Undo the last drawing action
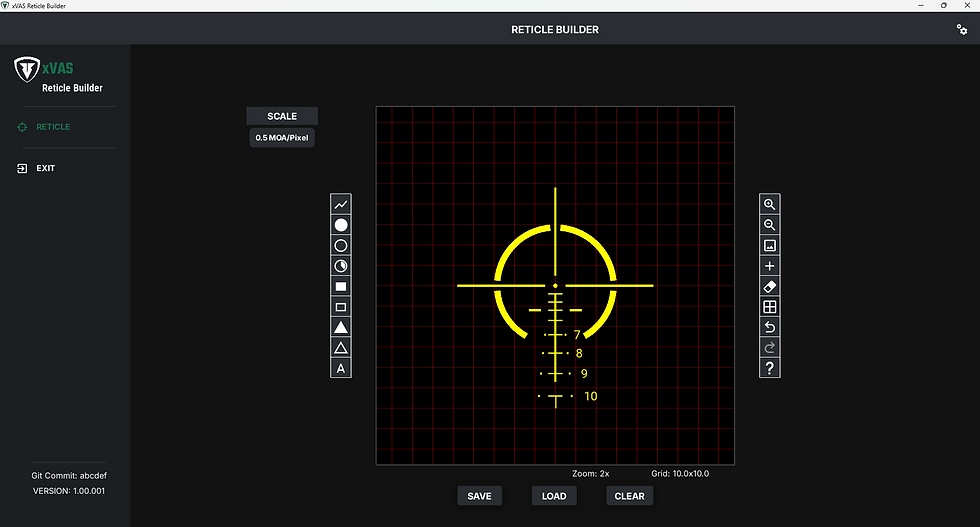 pos(769,328)
